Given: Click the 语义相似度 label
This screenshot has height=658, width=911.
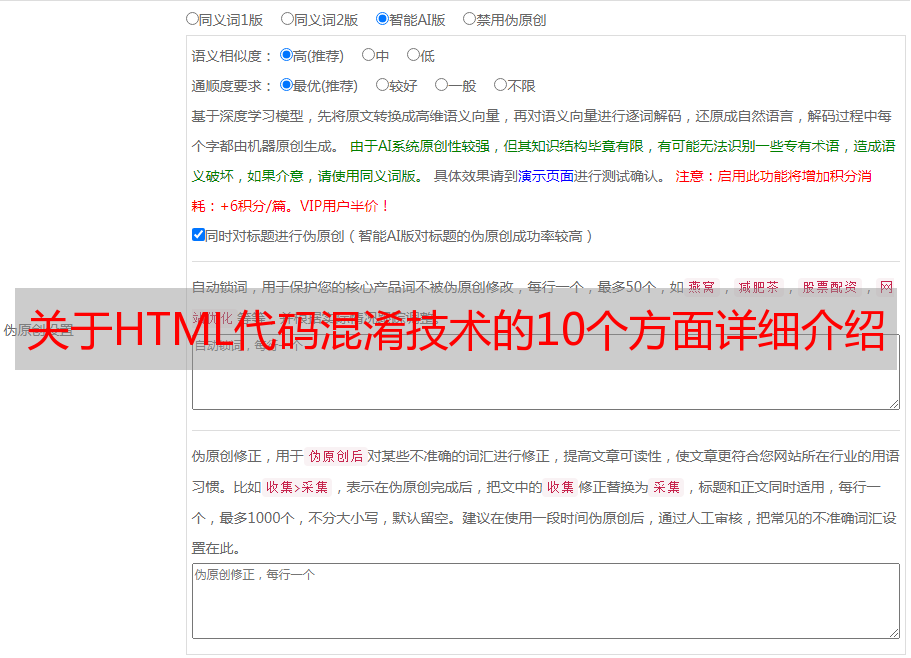Looking at the screenshot, I should 231,56.
